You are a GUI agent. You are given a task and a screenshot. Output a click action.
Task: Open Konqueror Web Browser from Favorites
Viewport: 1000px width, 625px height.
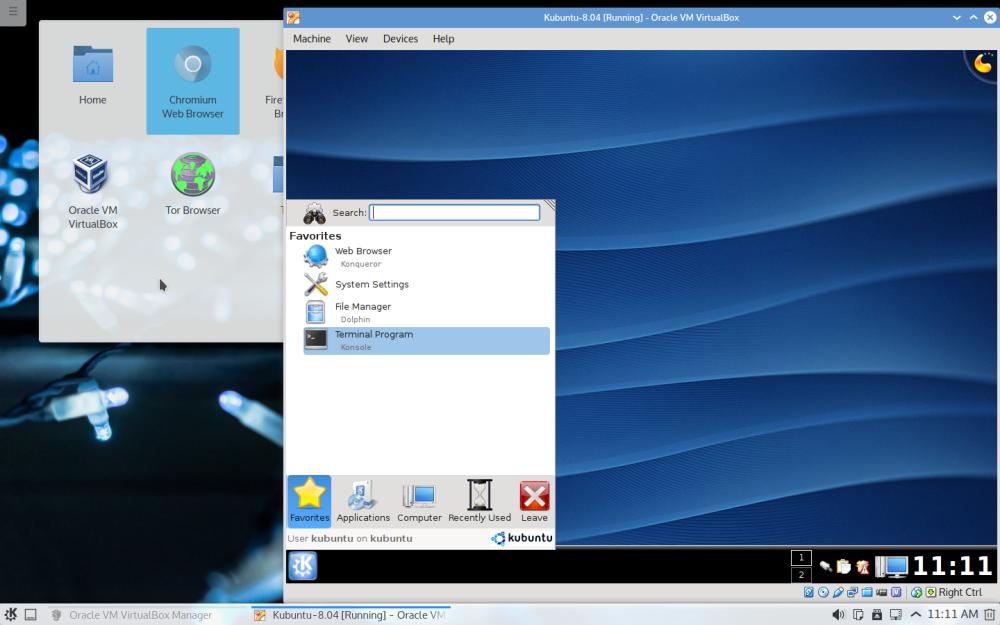point(362,256)
